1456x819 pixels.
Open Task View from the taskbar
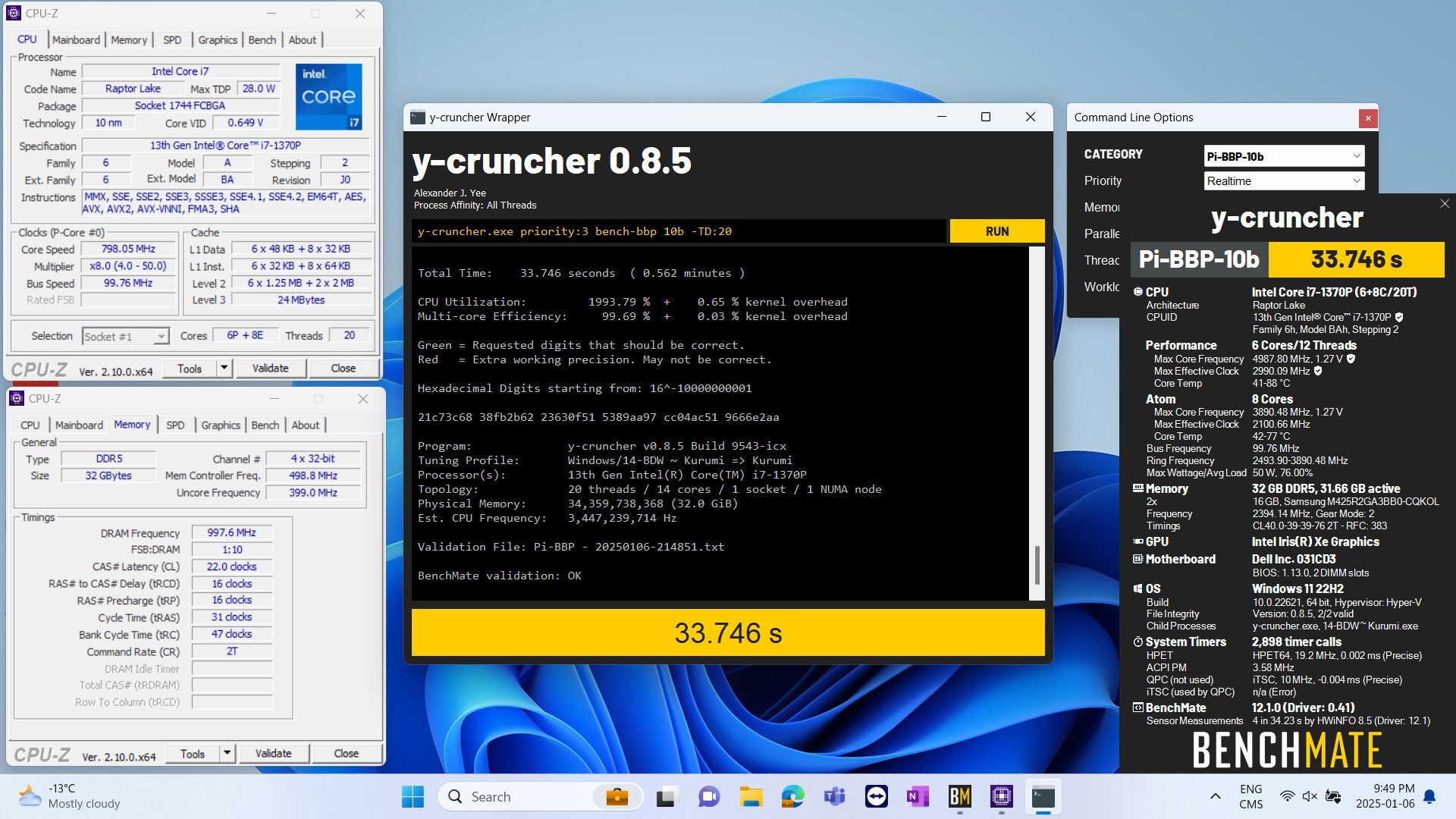pos(667,796)
